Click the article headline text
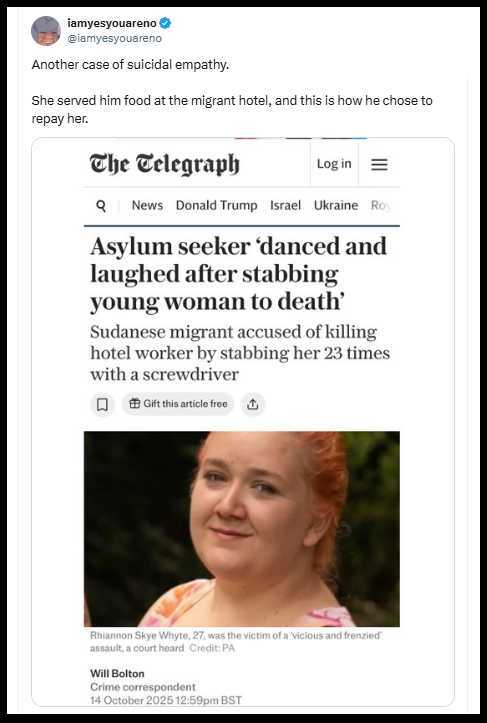487x723 pixels. [238, 274]
